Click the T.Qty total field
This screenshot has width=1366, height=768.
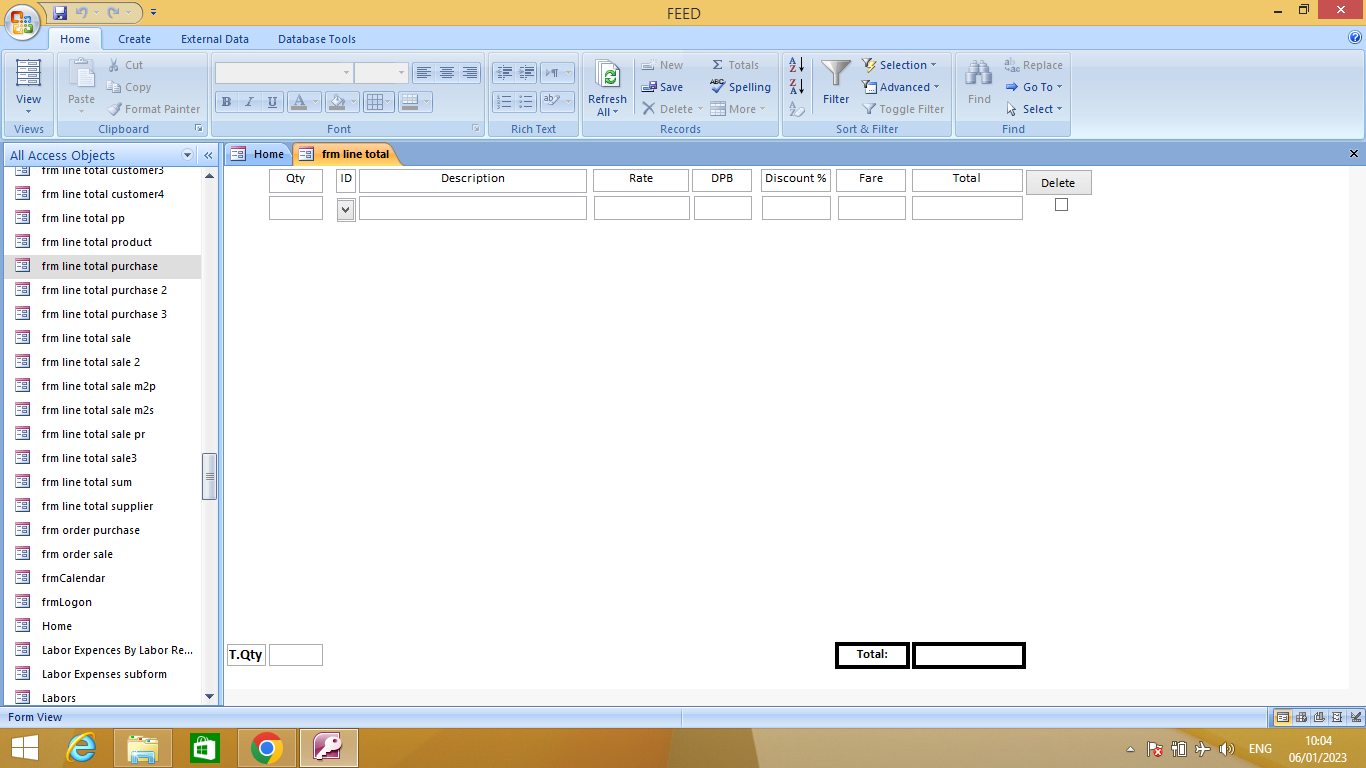[296, 655]
